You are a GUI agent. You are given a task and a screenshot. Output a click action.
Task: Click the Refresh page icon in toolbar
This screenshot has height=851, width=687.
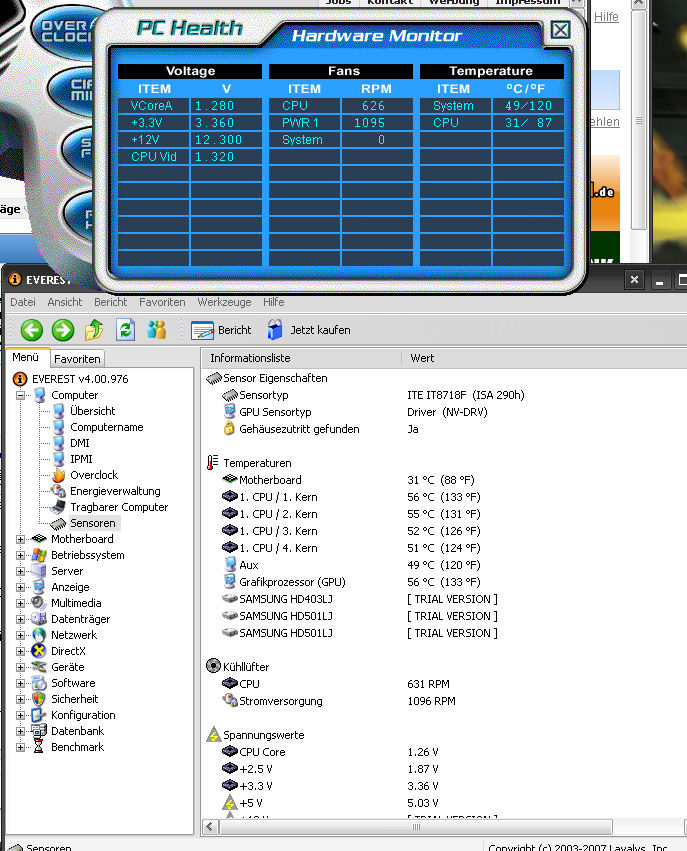[x=125, y=329]
